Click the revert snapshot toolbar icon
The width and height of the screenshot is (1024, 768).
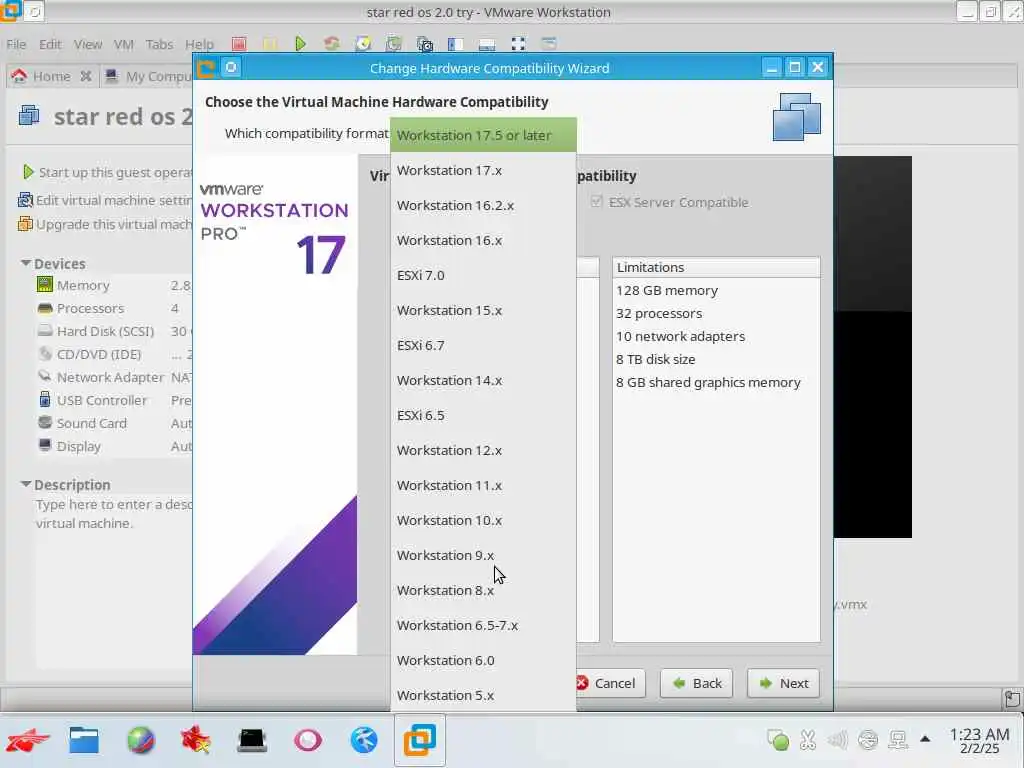point(394,44)
